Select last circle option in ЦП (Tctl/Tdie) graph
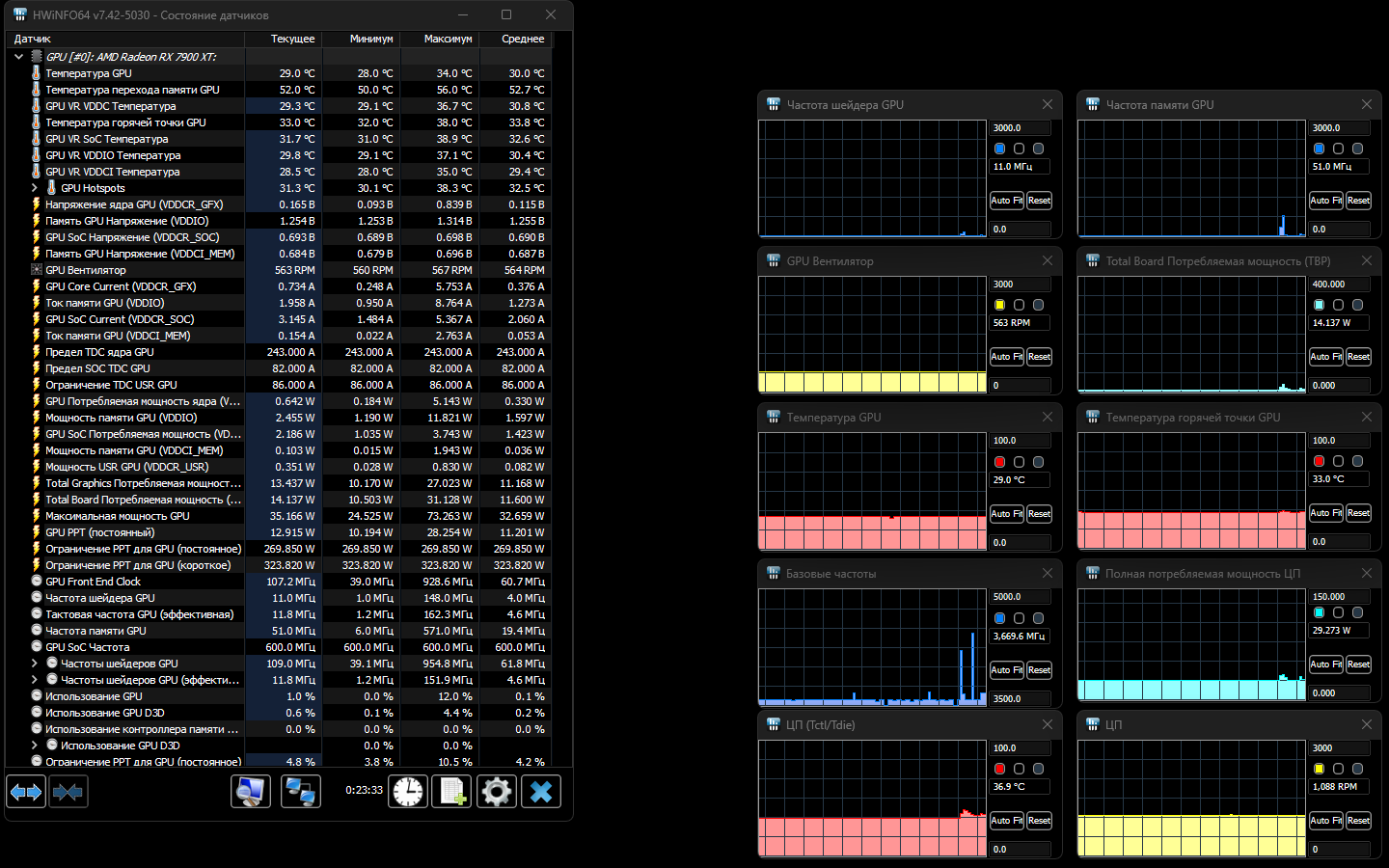Screen dimensions: 1389x868 [1038, 769]
